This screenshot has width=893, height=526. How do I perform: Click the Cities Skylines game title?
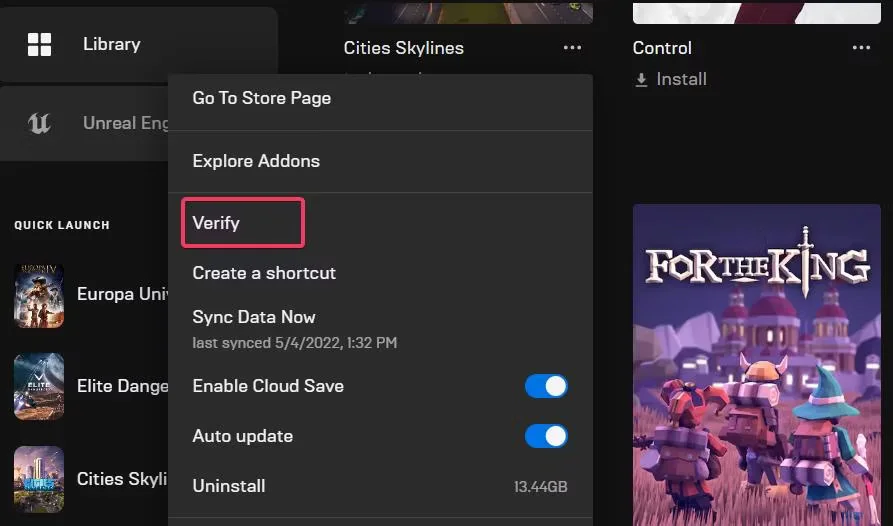tap(404, 48)
